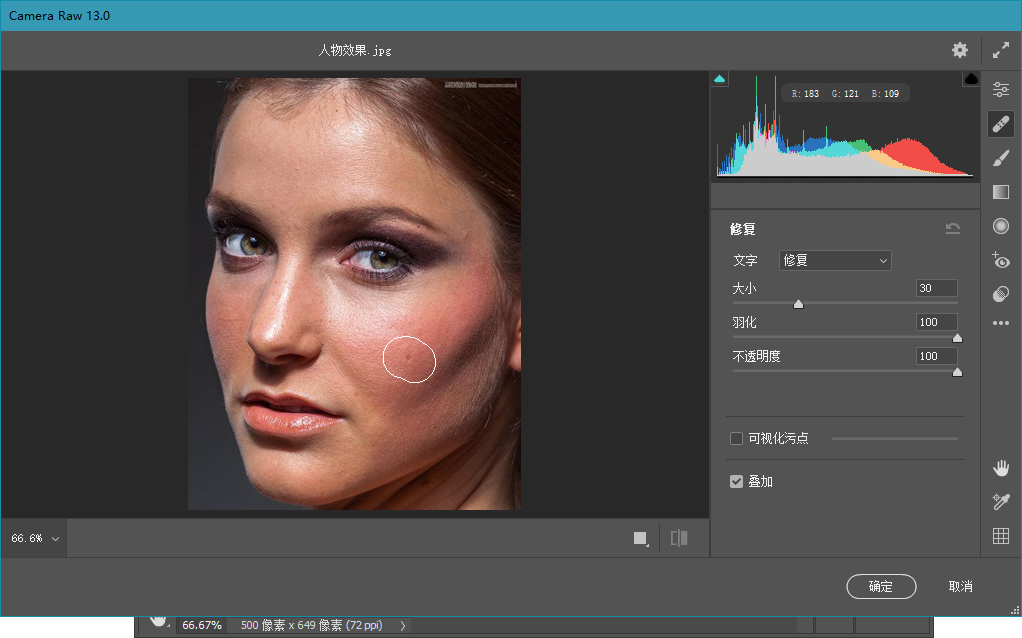The height and width of the screenshot is (638, 1022).
Task: Edit the 不透明度 value field 100
Action: point(937,356)
